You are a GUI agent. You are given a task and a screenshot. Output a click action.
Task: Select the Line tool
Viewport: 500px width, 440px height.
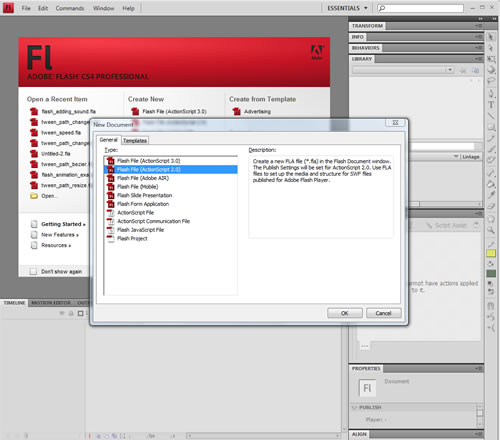pyautogui.click(x=491, y=116)
